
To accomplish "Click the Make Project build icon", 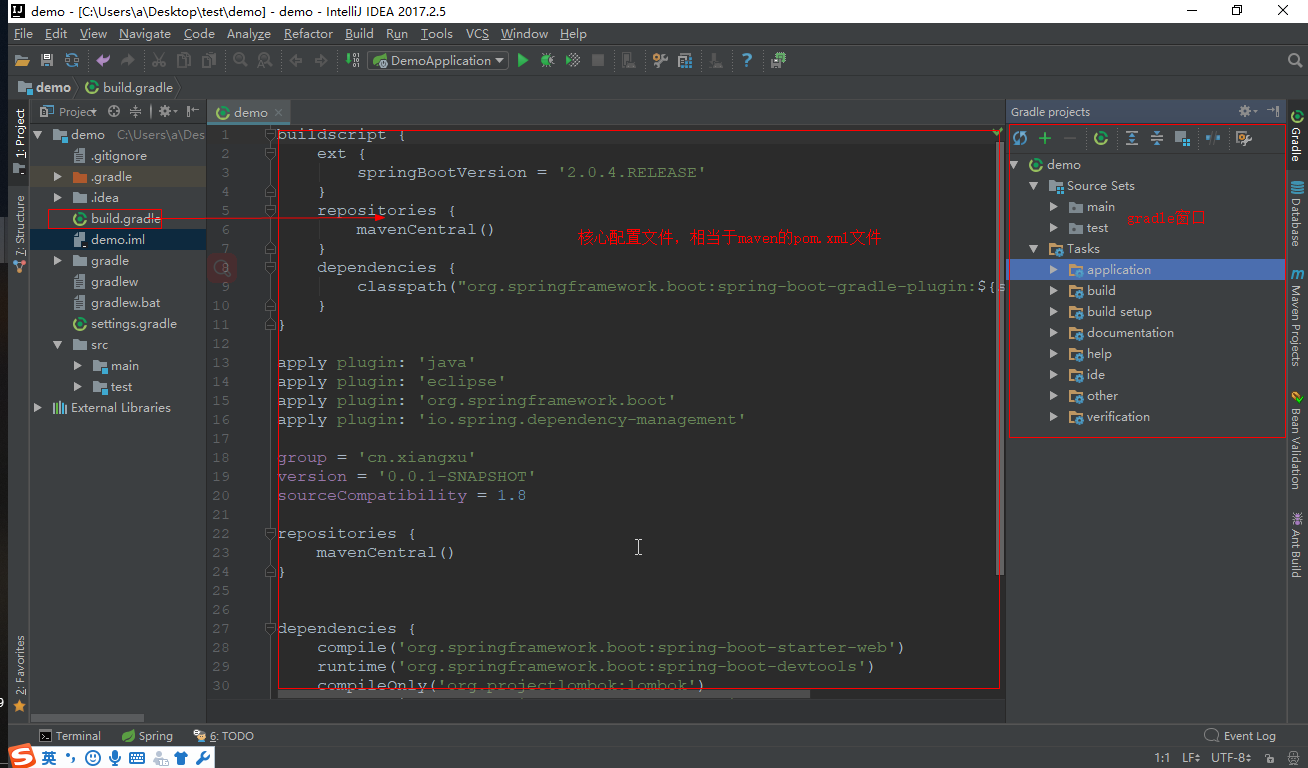I will [351, 61].
